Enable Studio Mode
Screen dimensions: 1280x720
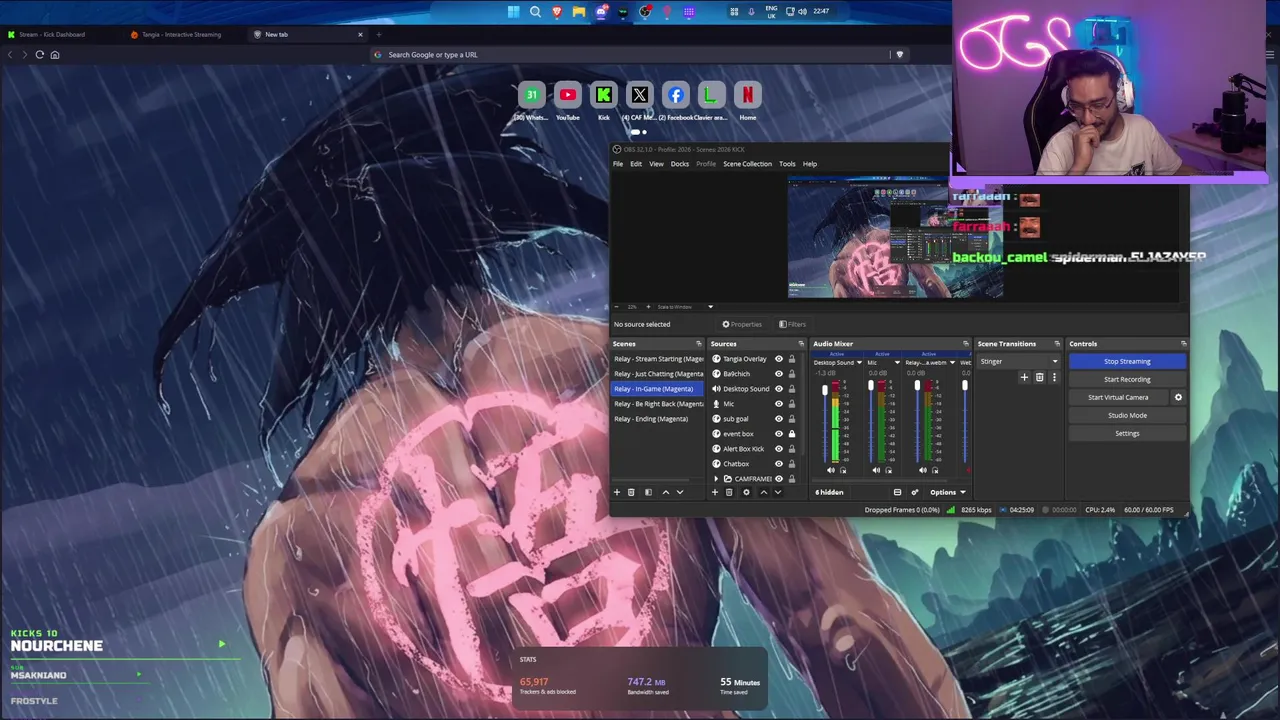1127,415
